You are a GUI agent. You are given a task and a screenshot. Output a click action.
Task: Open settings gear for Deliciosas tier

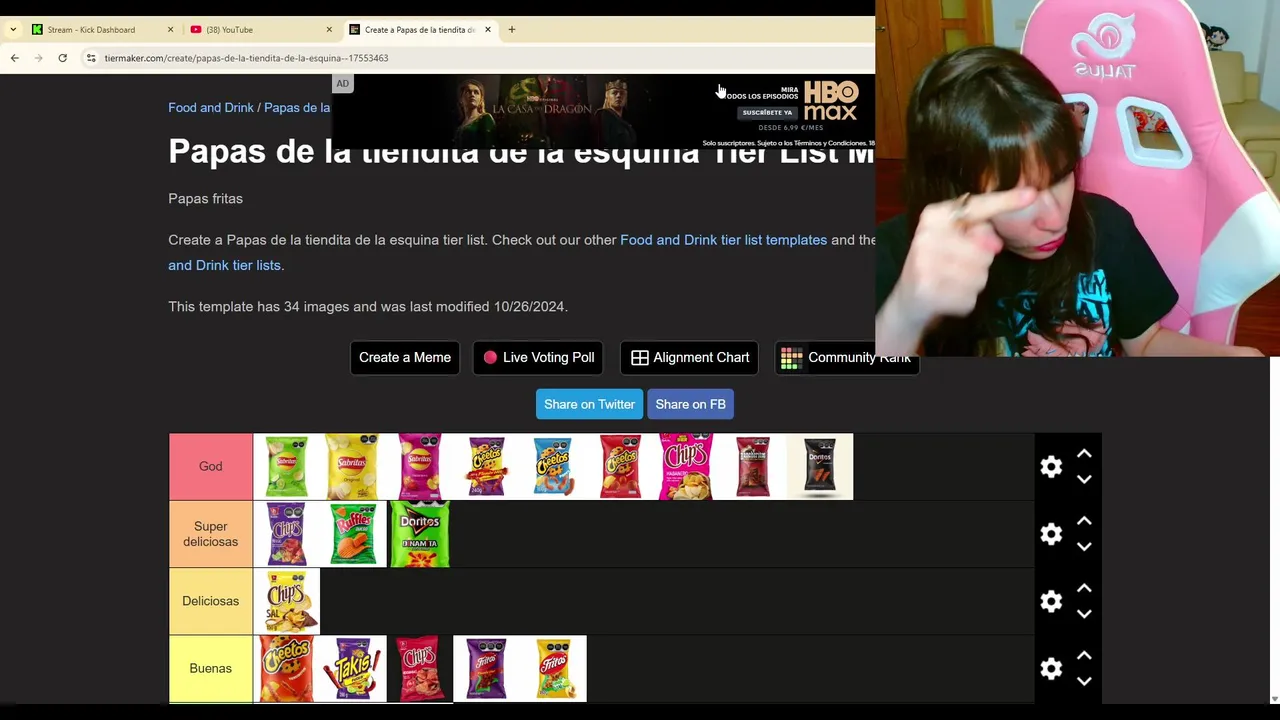click(1051, 601)
